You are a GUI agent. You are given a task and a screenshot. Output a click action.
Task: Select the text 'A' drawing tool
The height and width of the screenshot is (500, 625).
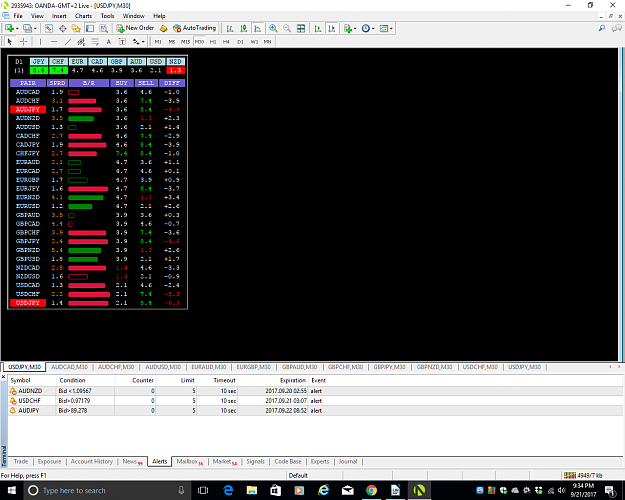tap(108, 41)
